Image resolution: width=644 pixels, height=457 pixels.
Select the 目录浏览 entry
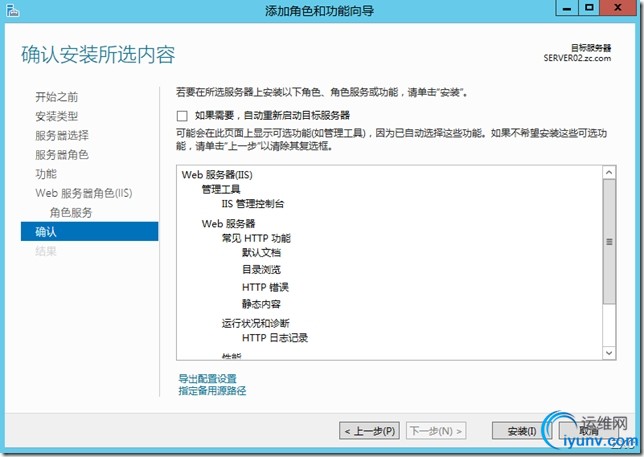tap(261, 270)
